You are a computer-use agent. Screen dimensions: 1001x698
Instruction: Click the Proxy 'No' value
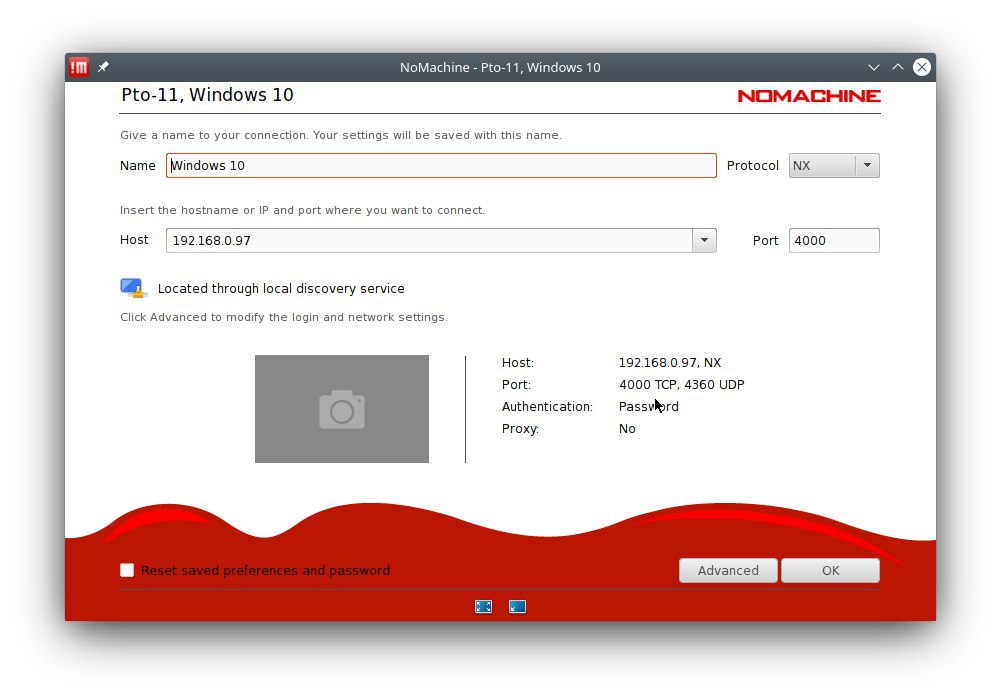627,429
